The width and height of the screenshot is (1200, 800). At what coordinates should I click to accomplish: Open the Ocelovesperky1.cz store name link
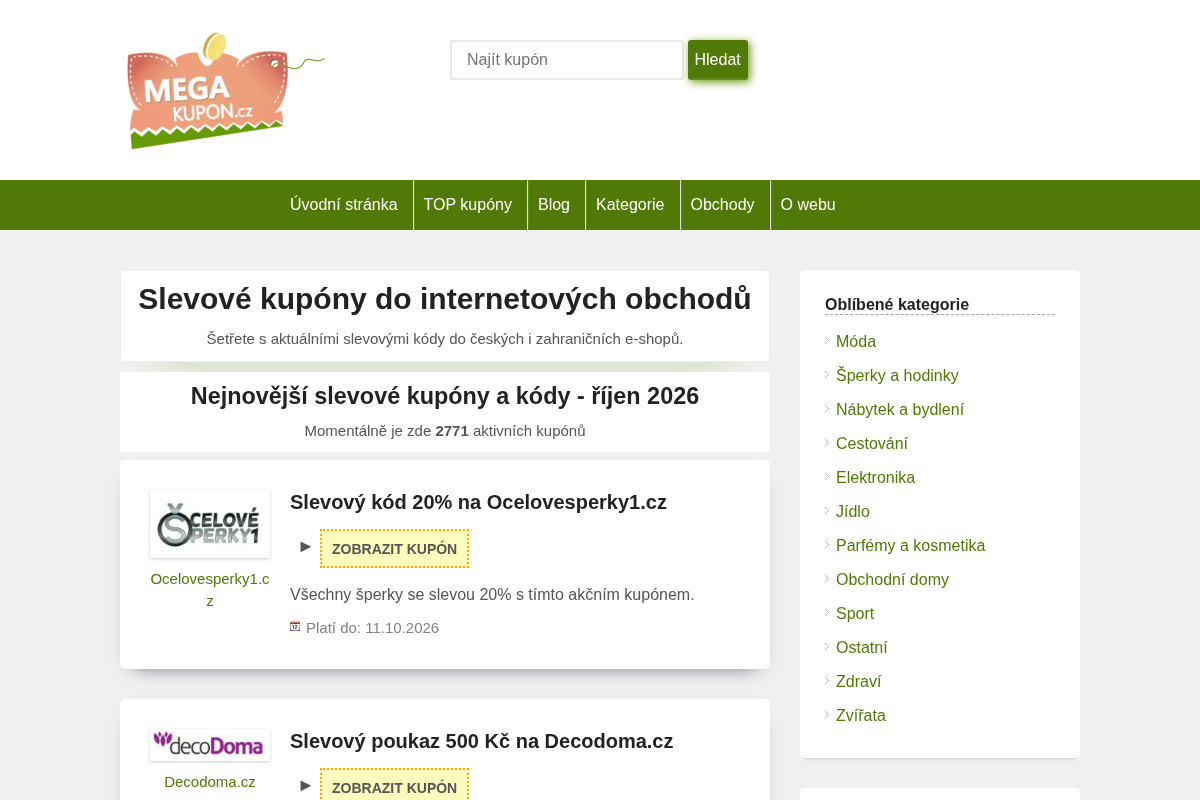[x=210, y=590]
